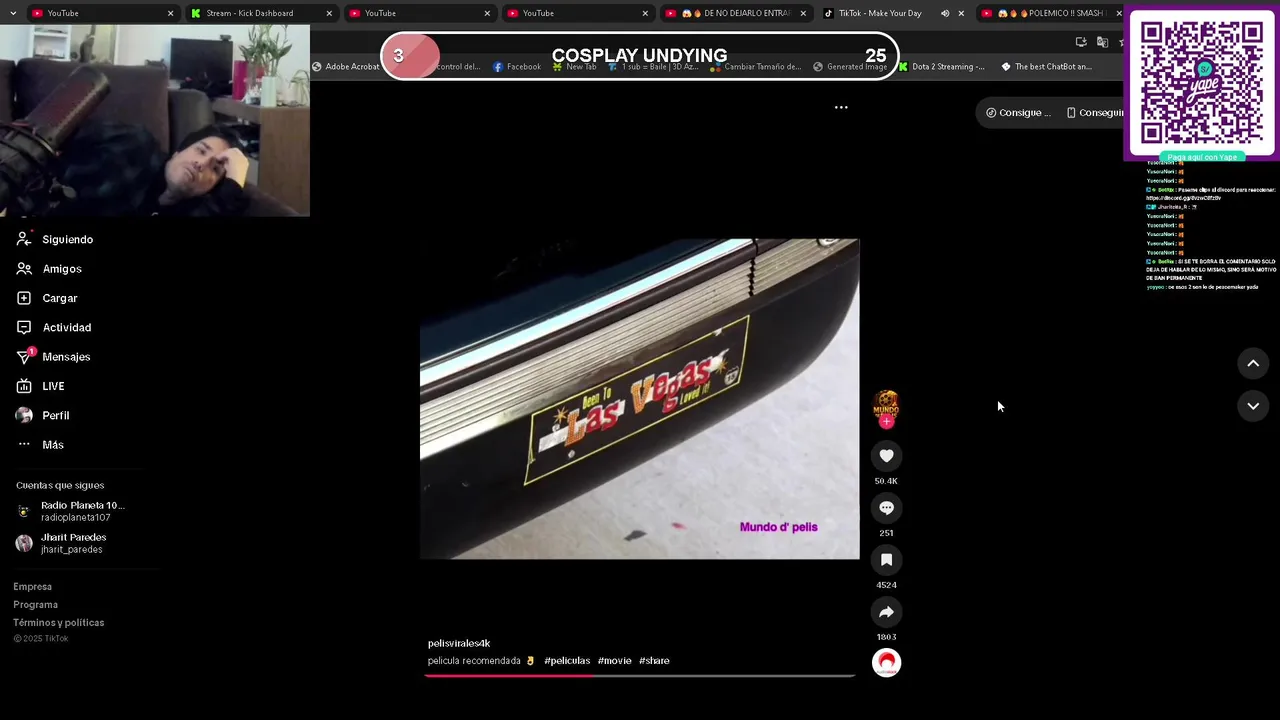Seek on the video progress bar
Viewport: 1280px width, 720px height.
point(640,676)
